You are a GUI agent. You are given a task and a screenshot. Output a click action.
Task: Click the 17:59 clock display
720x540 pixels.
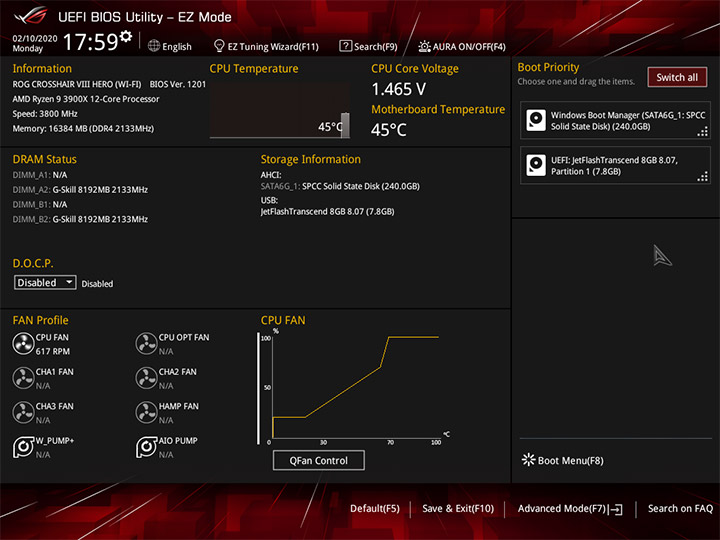[91, 42]
